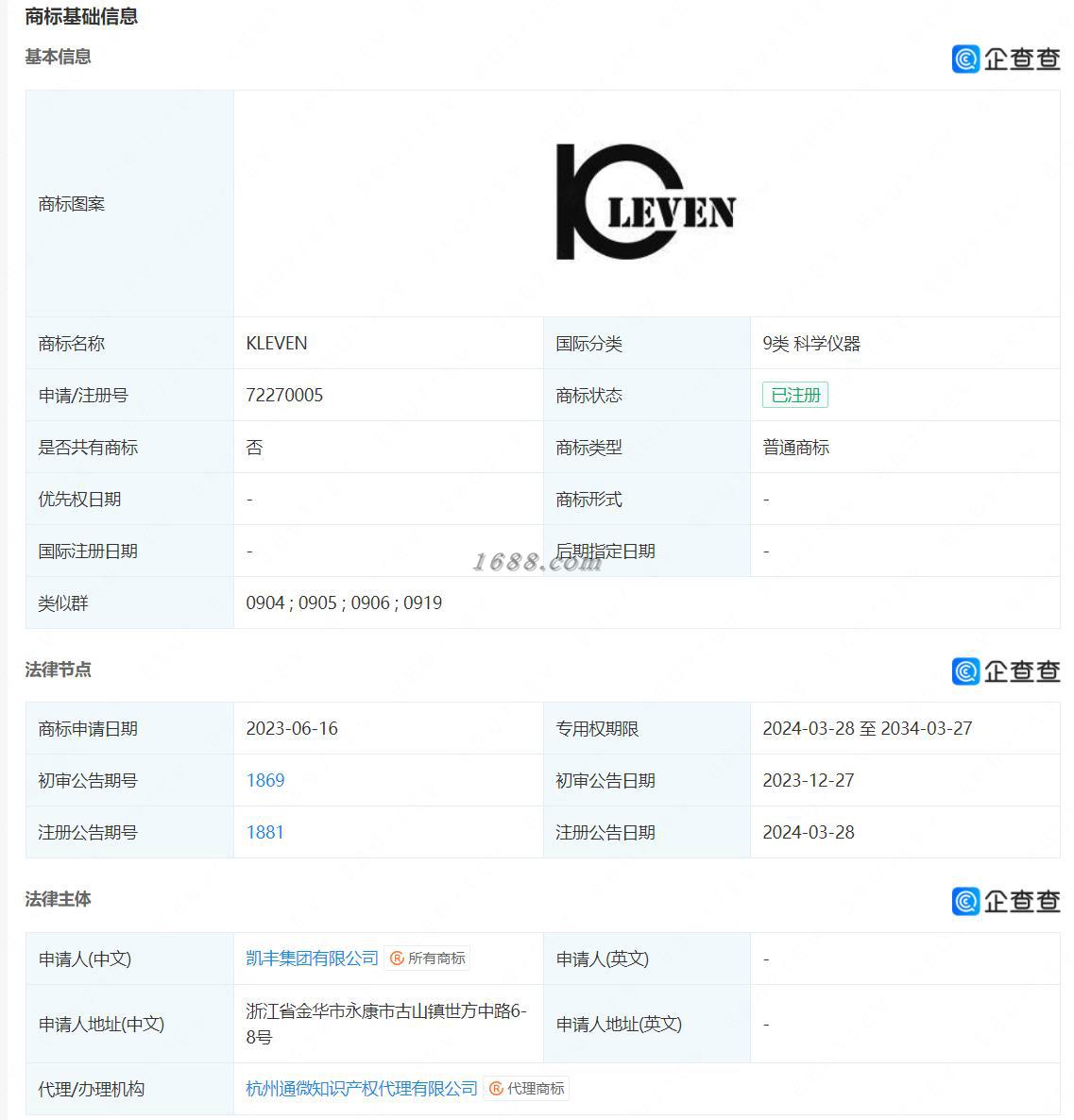The height and width of the screenshot is (1120, 1074).
Task: Select the trademark name value KLEVEN
Action: (277, 343)
